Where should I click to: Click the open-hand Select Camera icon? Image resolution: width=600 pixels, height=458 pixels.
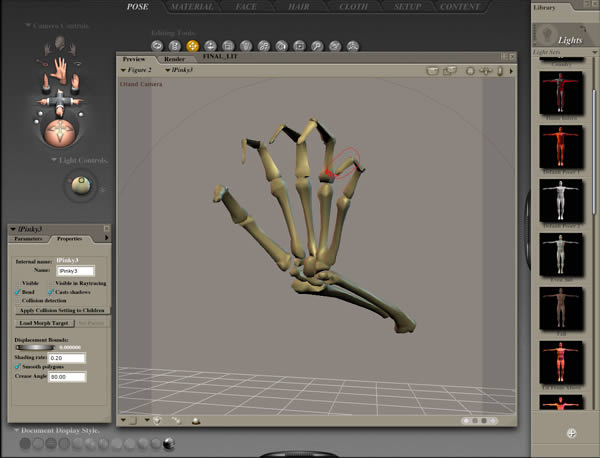(60, 70)
